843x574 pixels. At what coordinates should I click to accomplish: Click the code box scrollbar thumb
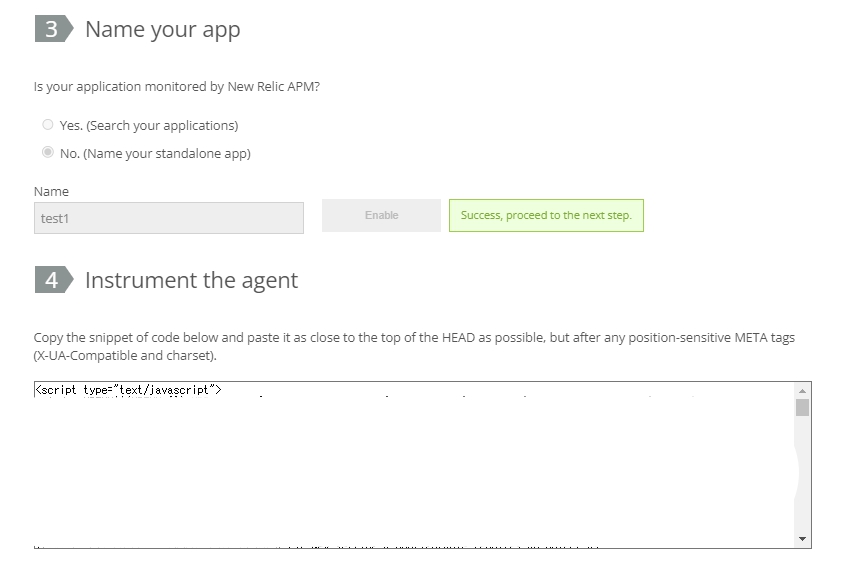(x=802, y=407)
